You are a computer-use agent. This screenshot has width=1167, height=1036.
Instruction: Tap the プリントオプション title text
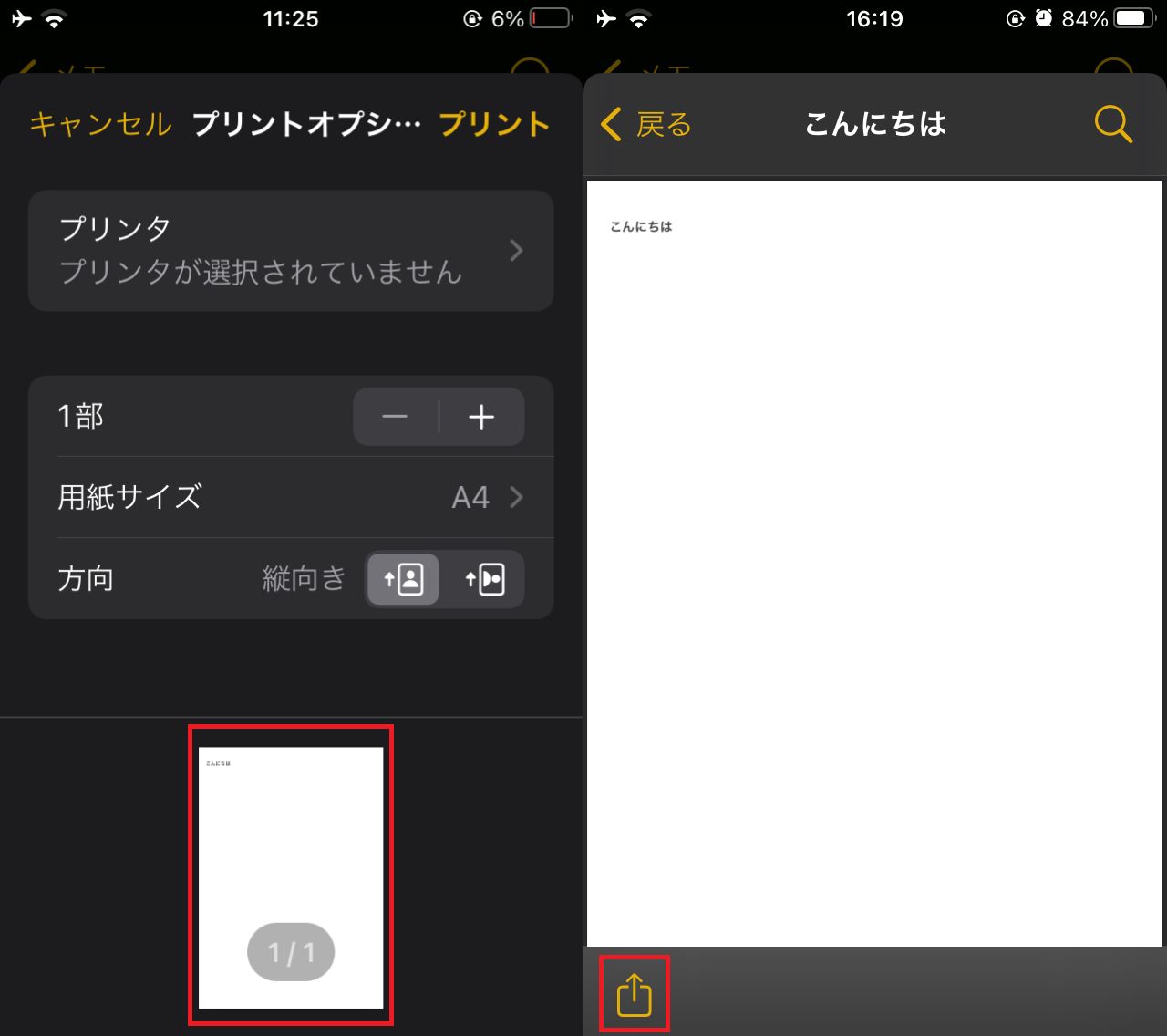(x=306, y=124)
